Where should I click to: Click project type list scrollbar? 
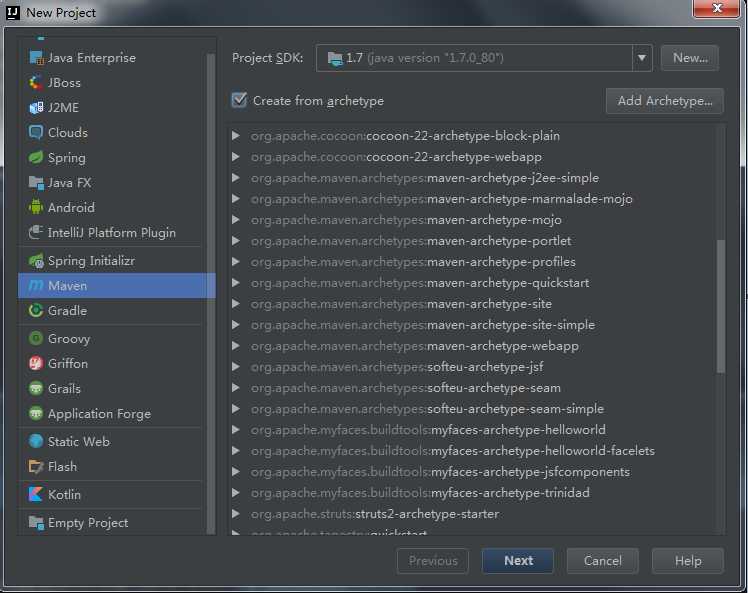(210, 293)
